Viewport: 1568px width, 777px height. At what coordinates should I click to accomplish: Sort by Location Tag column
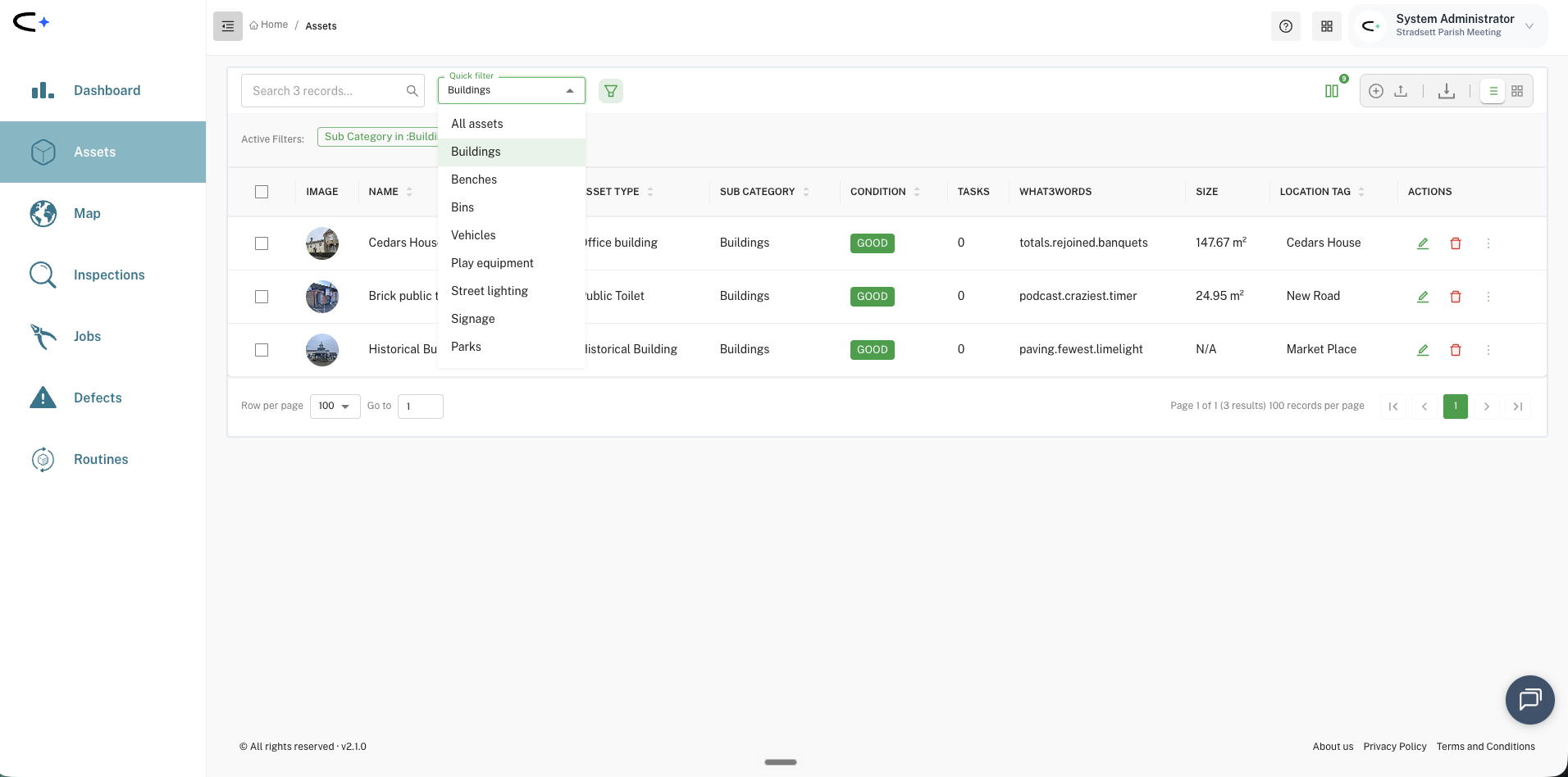1361,192
